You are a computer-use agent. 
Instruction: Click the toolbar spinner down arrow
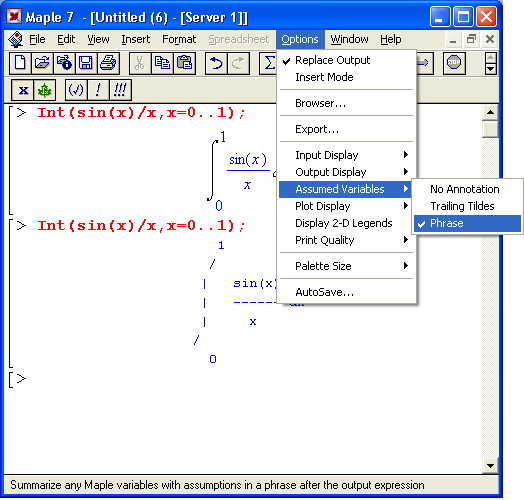(x=490, y=69)
